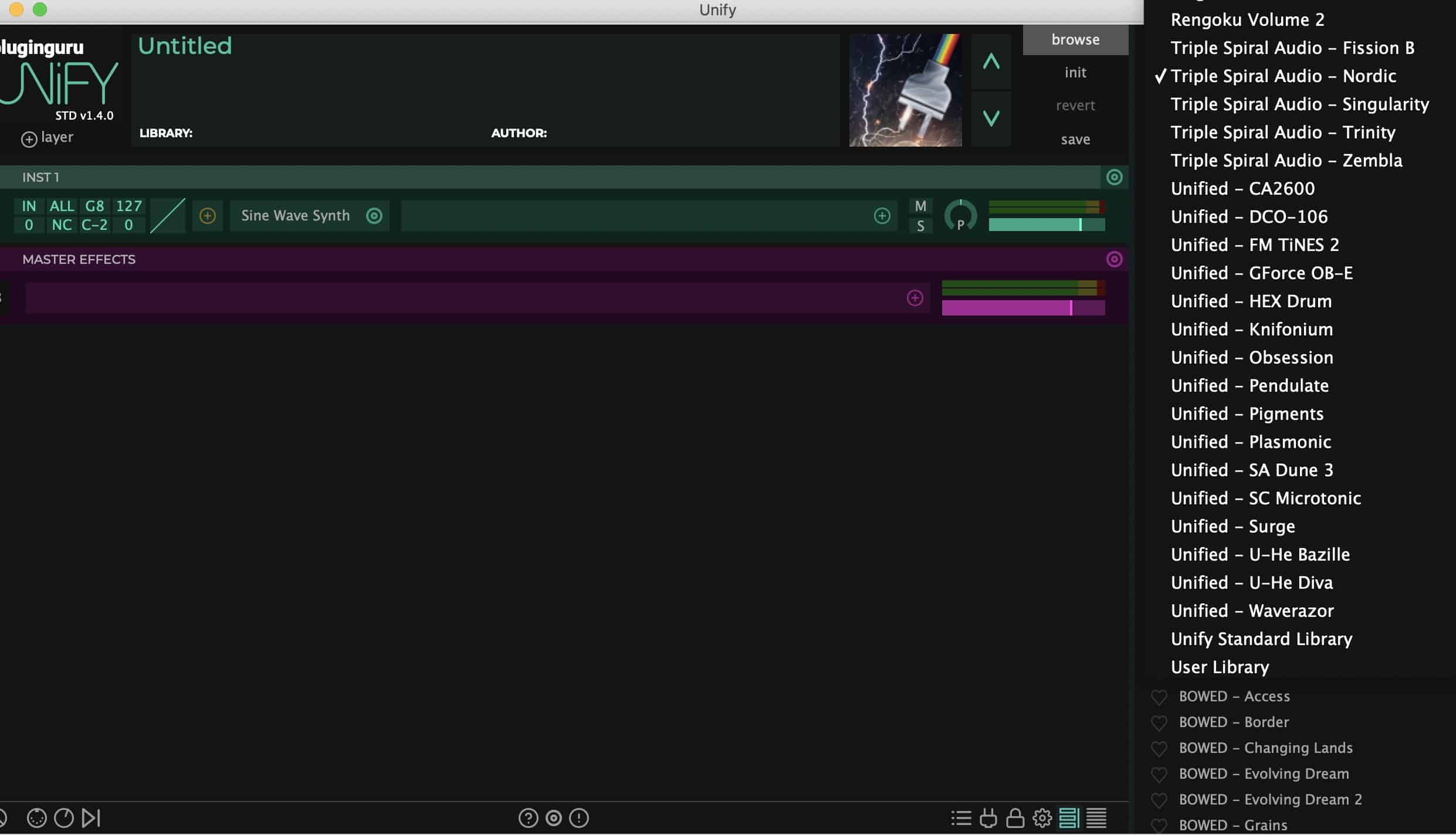
Task: Click the browse tab
Action: [x=1075, y=39]
